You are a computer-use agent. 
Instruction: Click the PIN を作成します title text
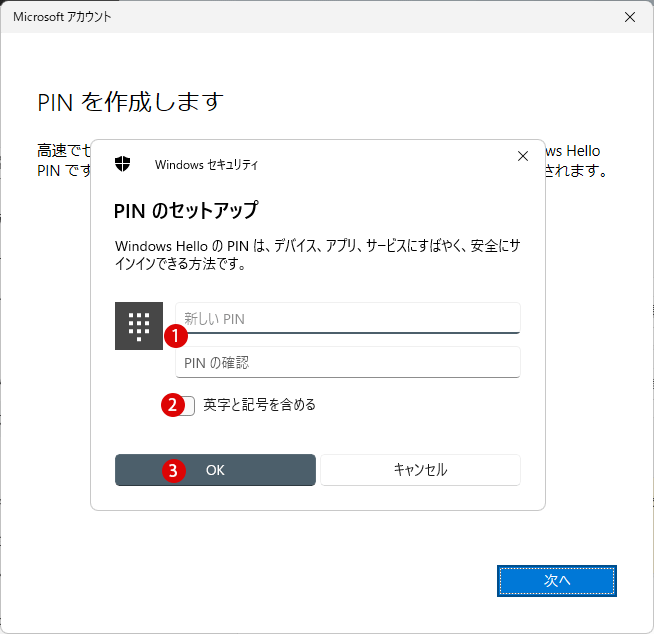pos(131,102)
